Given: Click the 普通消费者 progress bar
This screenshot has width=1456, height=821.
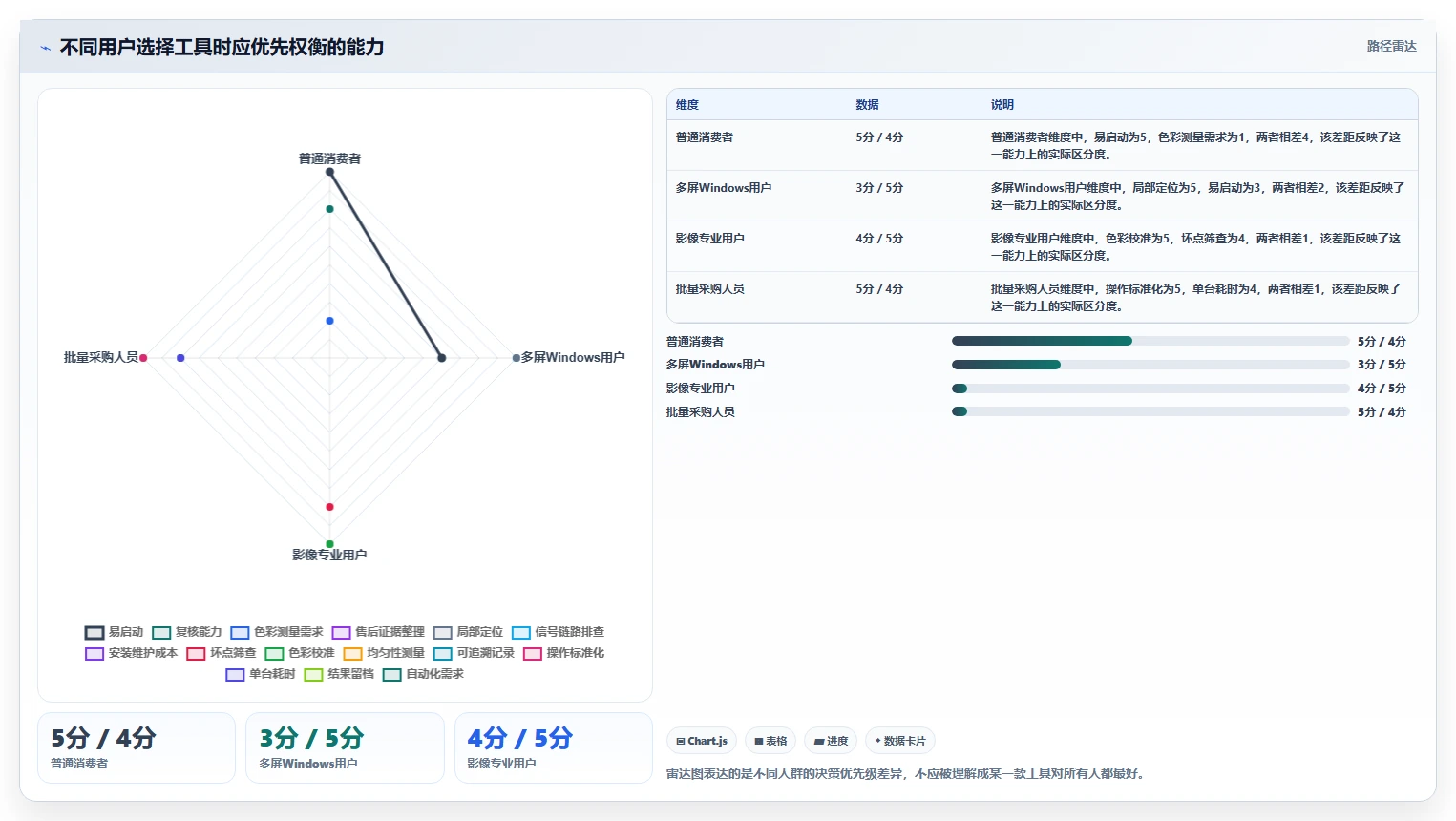Looking at the screenshot, I should pos(1150,341).
